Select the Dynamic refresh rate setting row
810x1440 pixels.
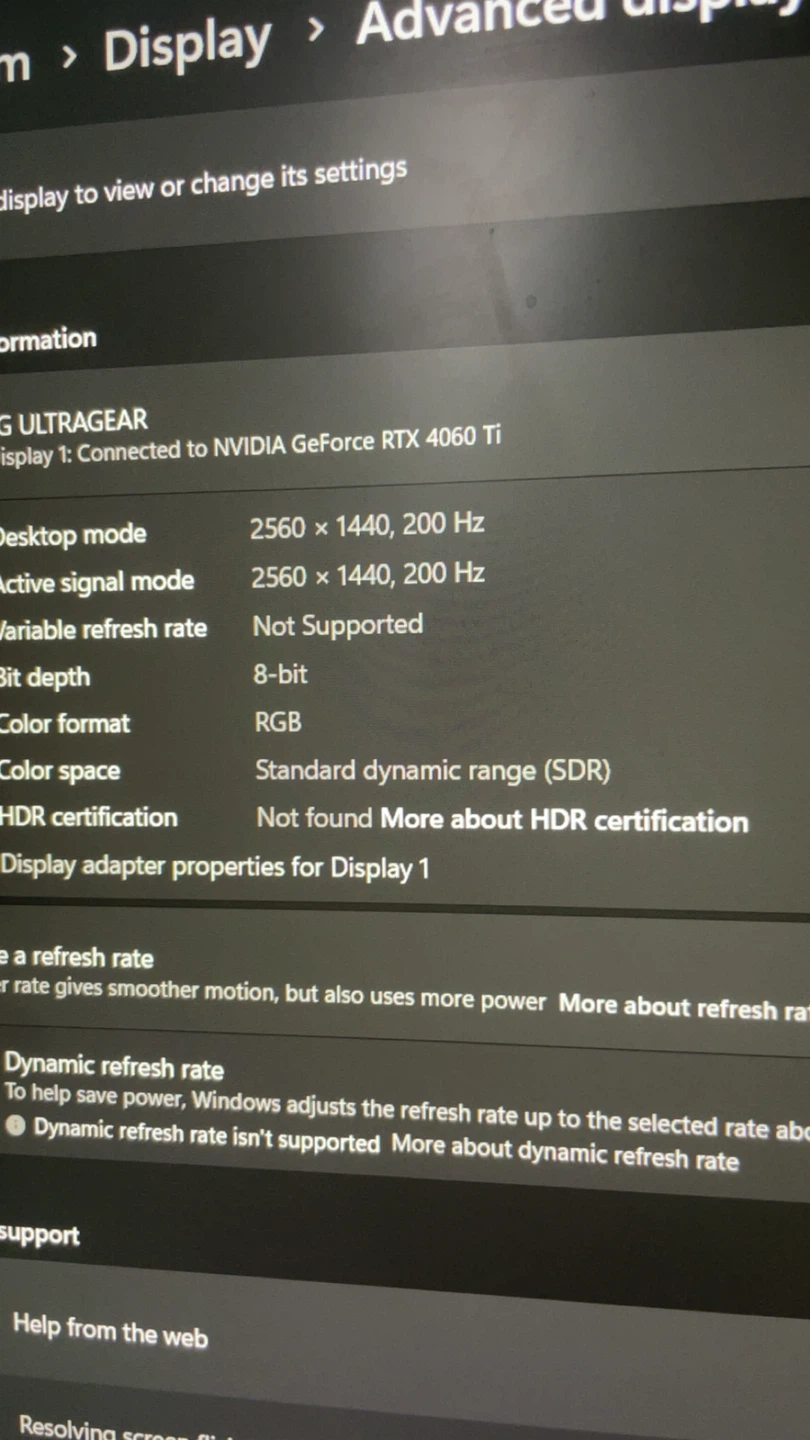[x=405, y=1113]
